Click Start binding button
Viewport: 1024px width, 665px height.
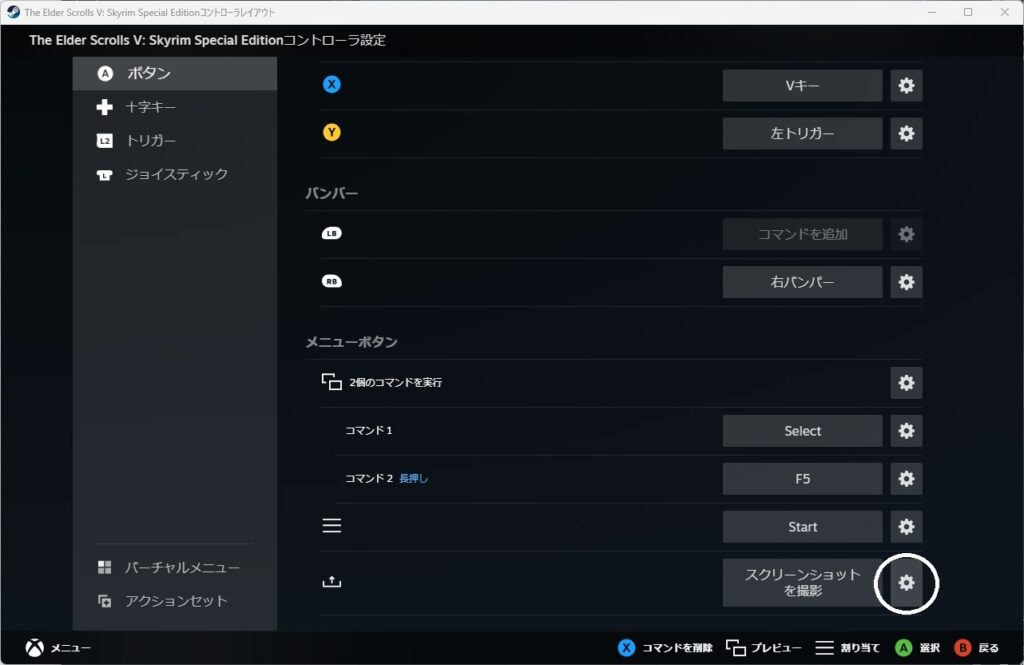coord(803,527)
